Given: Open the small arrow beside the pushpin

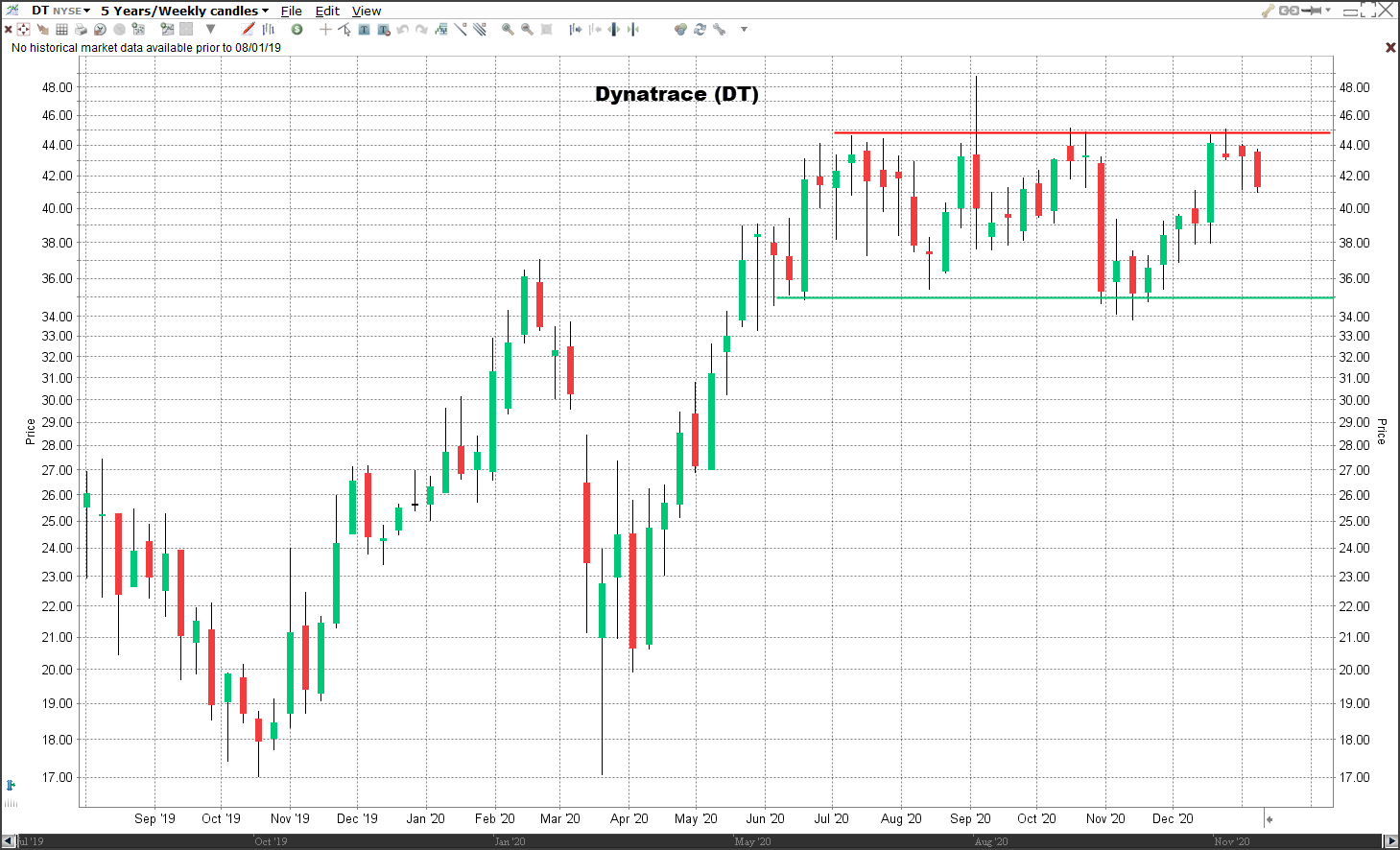Looking at the screenshot, I should click(1328, 10).
